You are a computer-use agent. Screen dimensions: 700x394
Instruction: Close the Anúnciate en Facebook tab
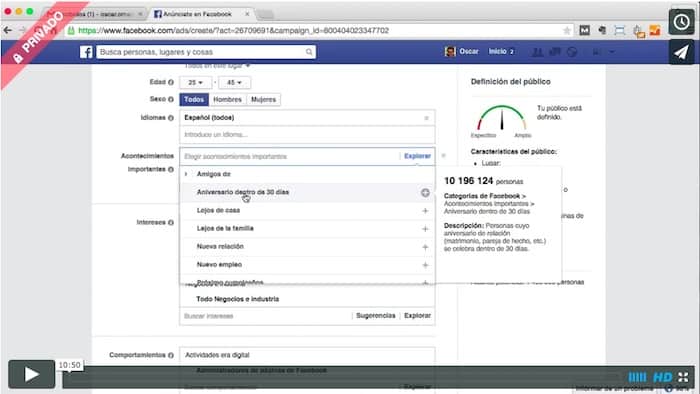247,14
